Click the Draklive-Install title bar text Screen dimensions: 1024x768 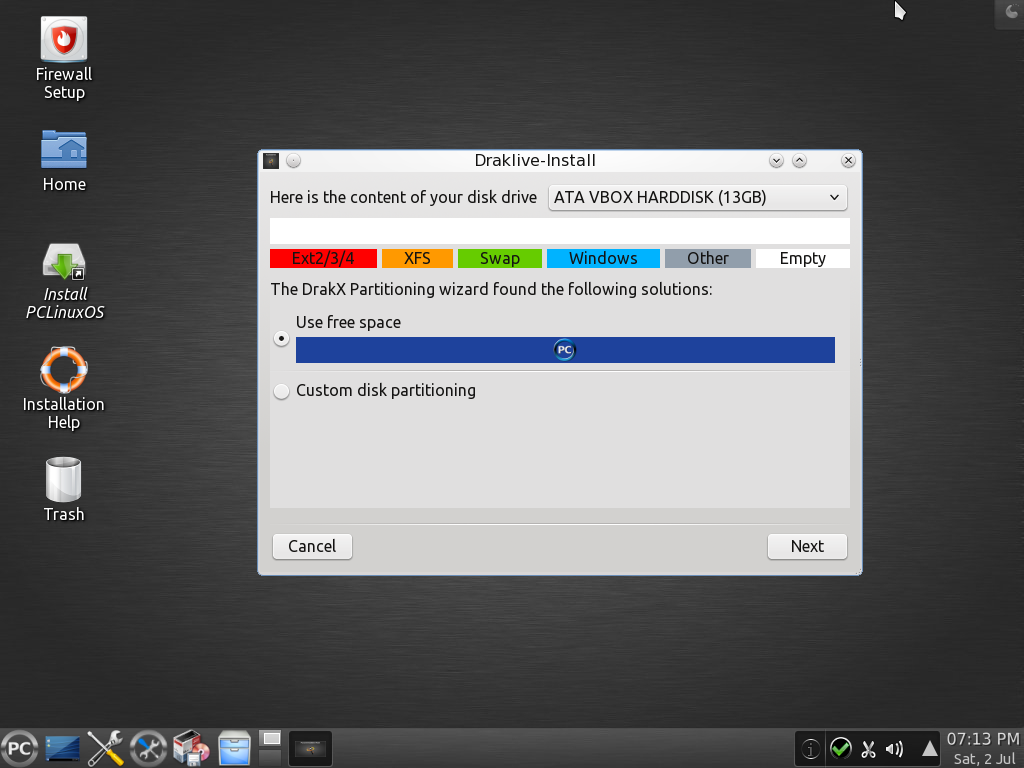[x=535, y=161]
